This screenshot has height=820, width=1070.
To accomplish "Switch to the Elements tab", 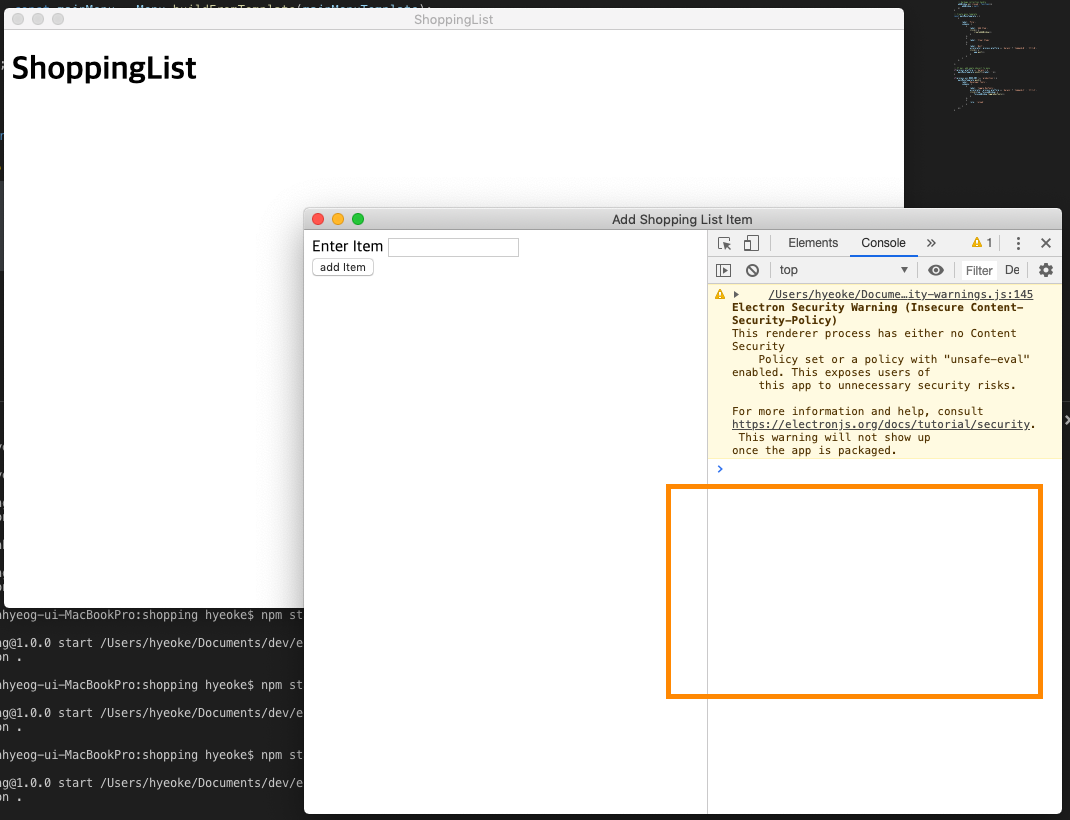I will [813, 243].
